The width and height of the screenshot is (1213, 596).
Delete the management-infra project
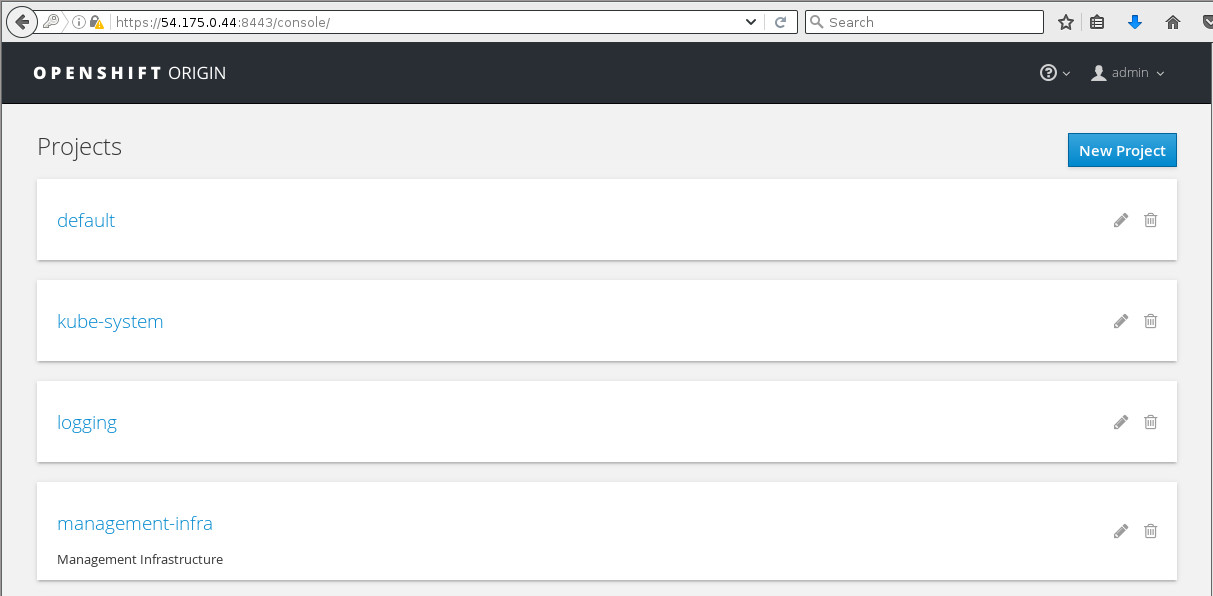pyautogui.click(x=1151, y=531)
